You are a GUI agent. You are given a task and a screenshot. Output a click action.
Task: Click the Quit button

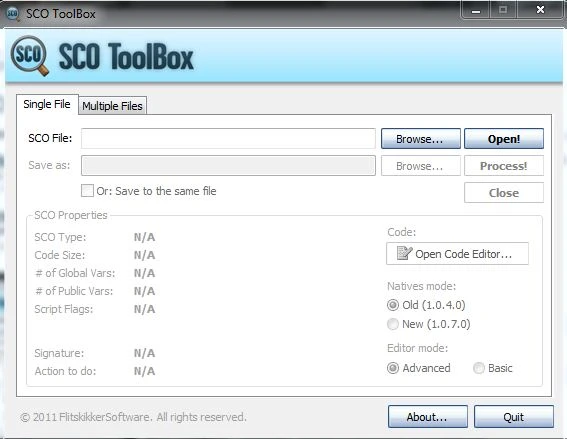pos(513,417)
